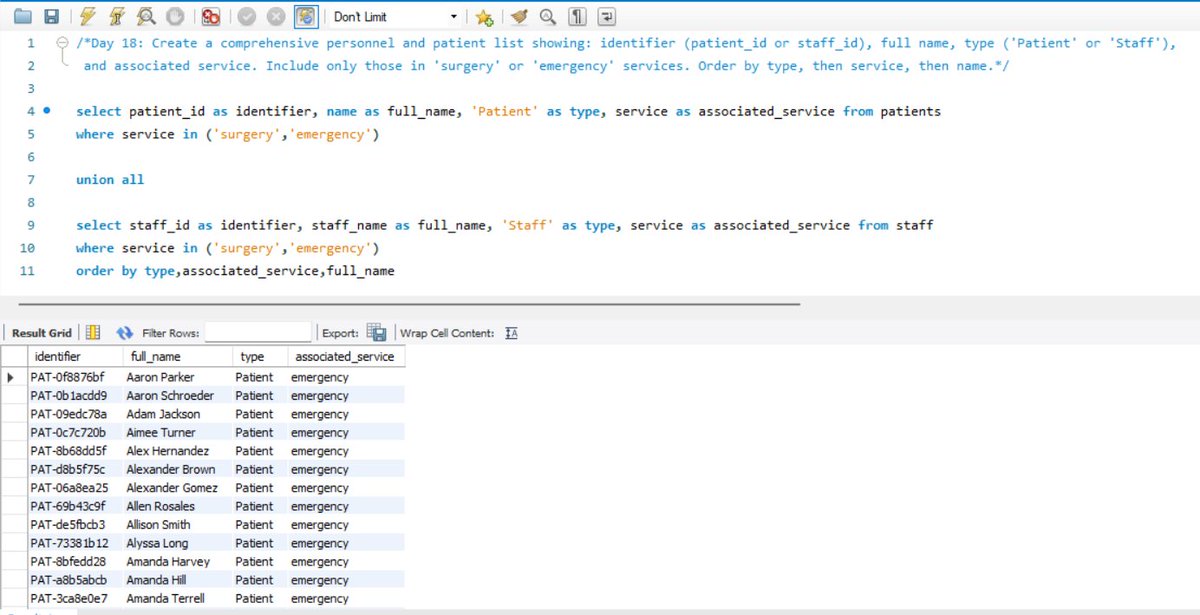Image resolution: width=1200 pixels, height=615 pixels.
Task: Open the Don't Limit rows dropdown
Action: pos(396,16)
